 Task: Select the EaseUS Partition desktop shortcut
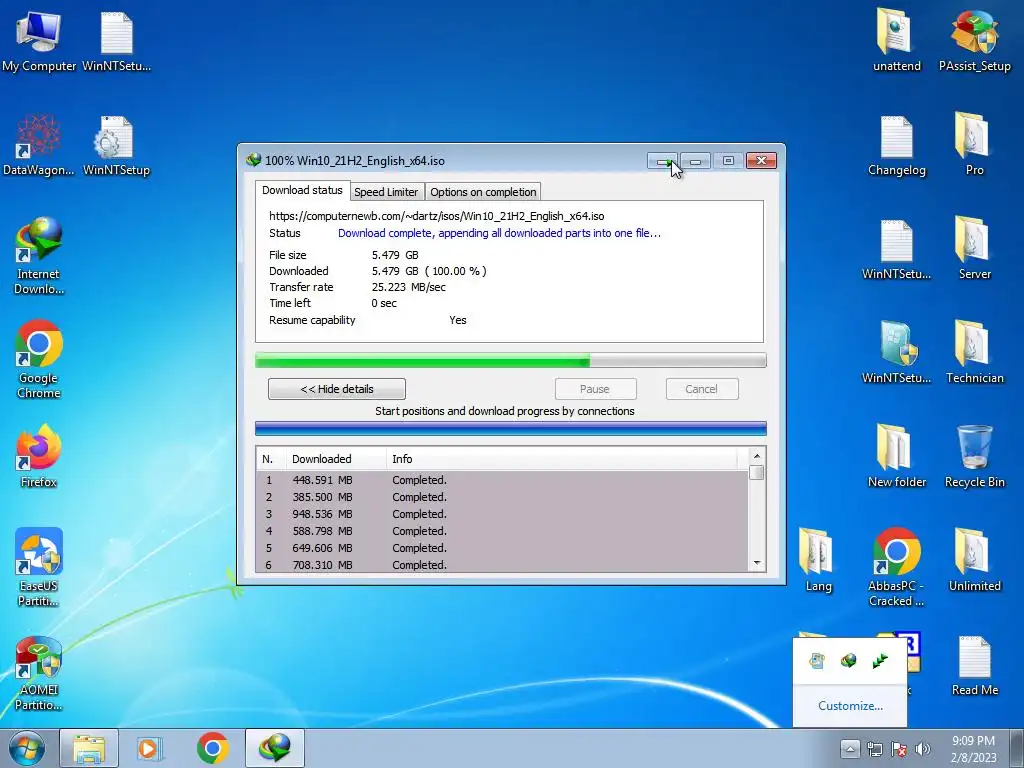click(39, 567)
